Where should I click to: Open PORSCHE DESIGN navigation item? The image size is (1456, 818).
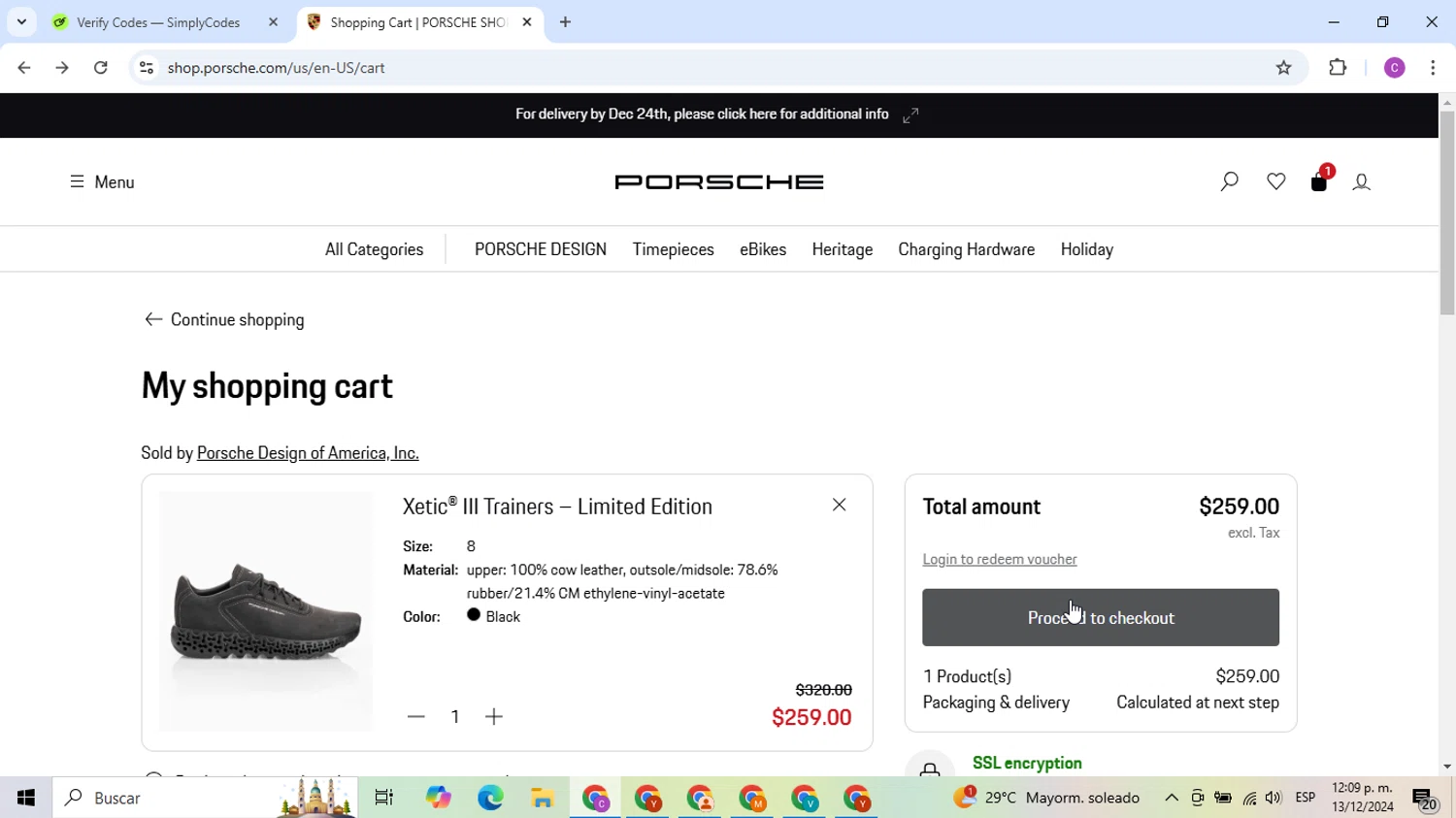pyautogui.click(x=541, y=249)
